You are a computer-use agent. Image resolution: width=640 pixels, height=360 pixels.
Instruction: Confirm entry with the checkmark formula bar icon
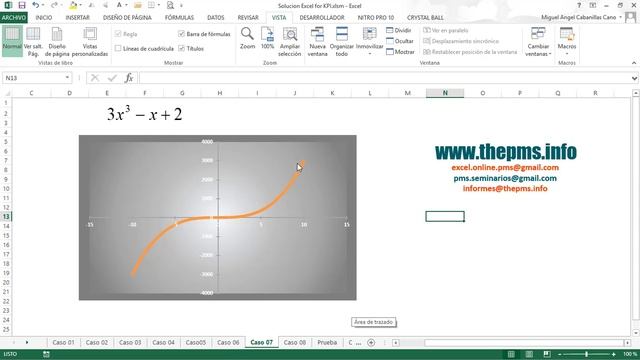[112, 78]
